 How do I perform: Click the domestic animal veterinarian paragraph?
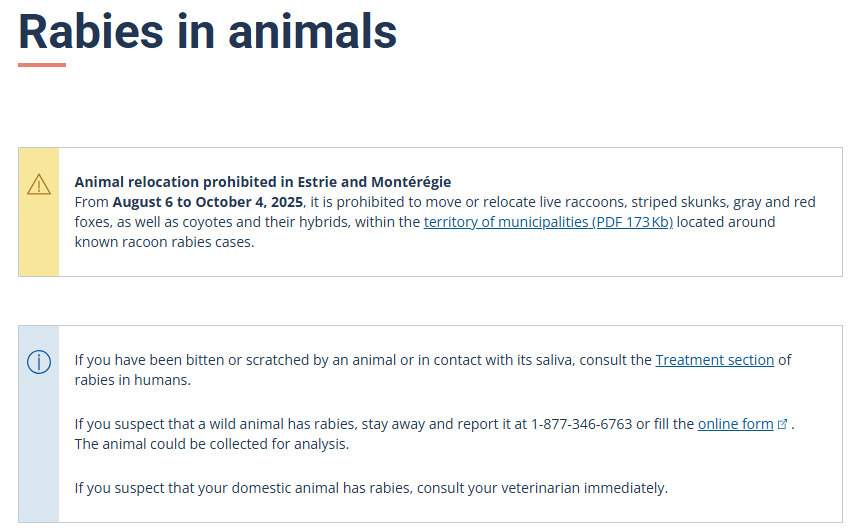pyautogui.click(x=370, y=488)
